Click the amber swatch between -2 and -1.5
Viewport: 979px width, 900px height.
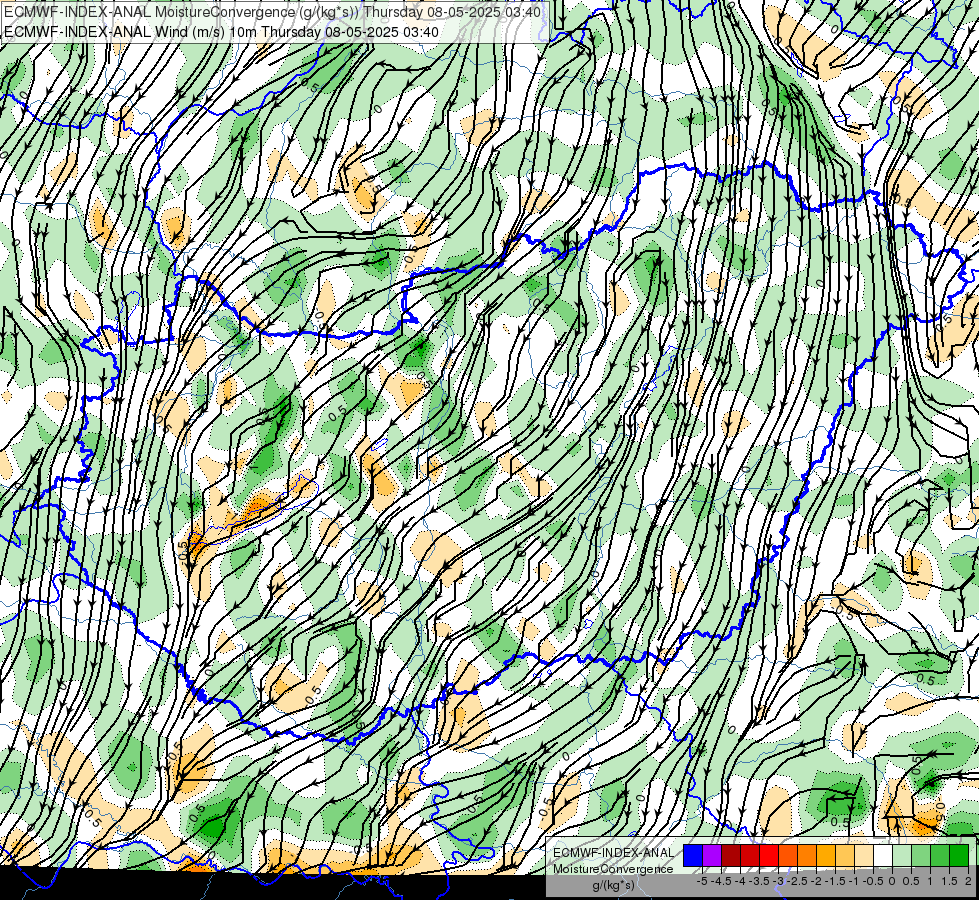[x=826, y=855]
